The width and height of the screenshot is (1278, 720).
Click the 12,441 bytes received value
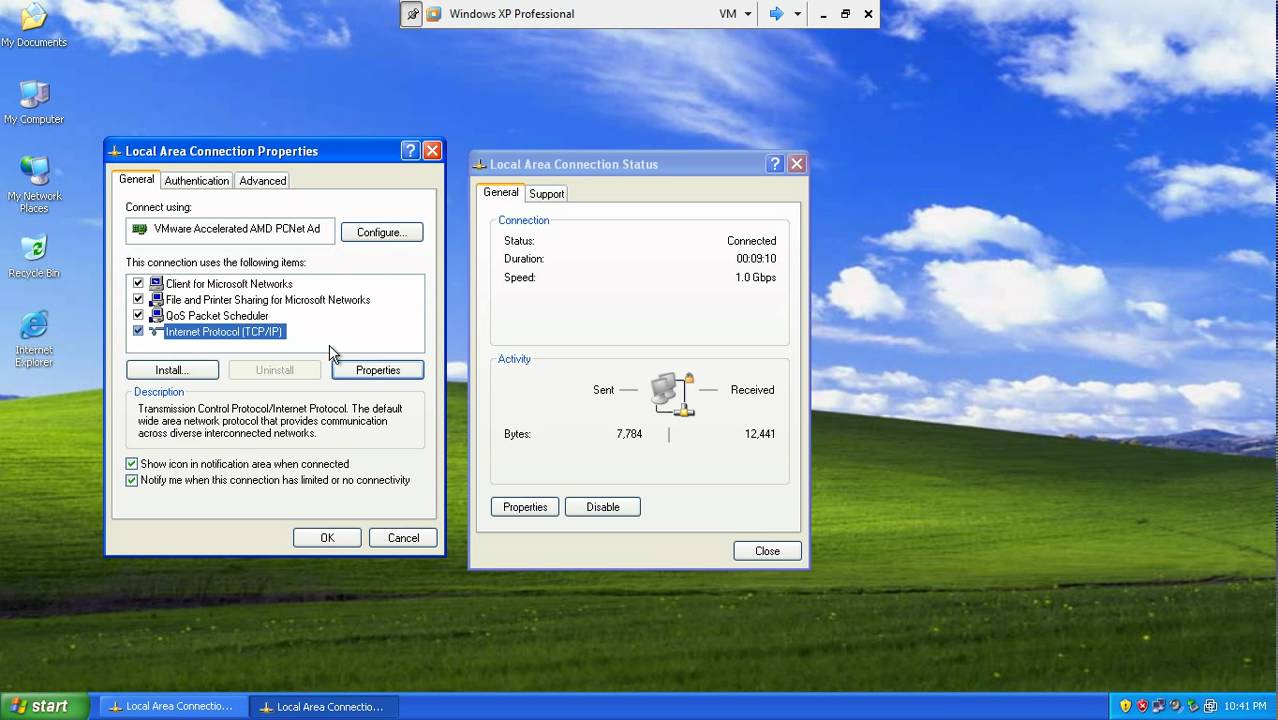pos(760,434)
